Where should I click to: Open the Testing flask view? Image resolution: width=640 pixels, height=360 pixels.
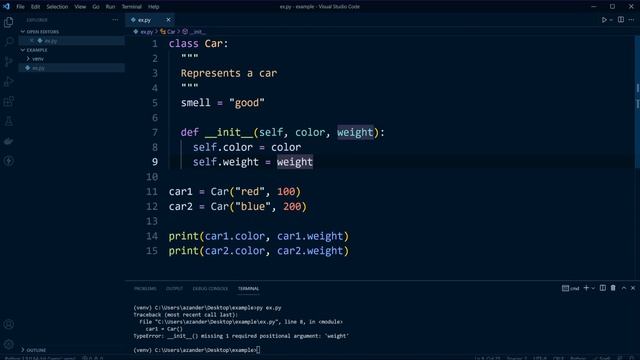click(9, 121)
